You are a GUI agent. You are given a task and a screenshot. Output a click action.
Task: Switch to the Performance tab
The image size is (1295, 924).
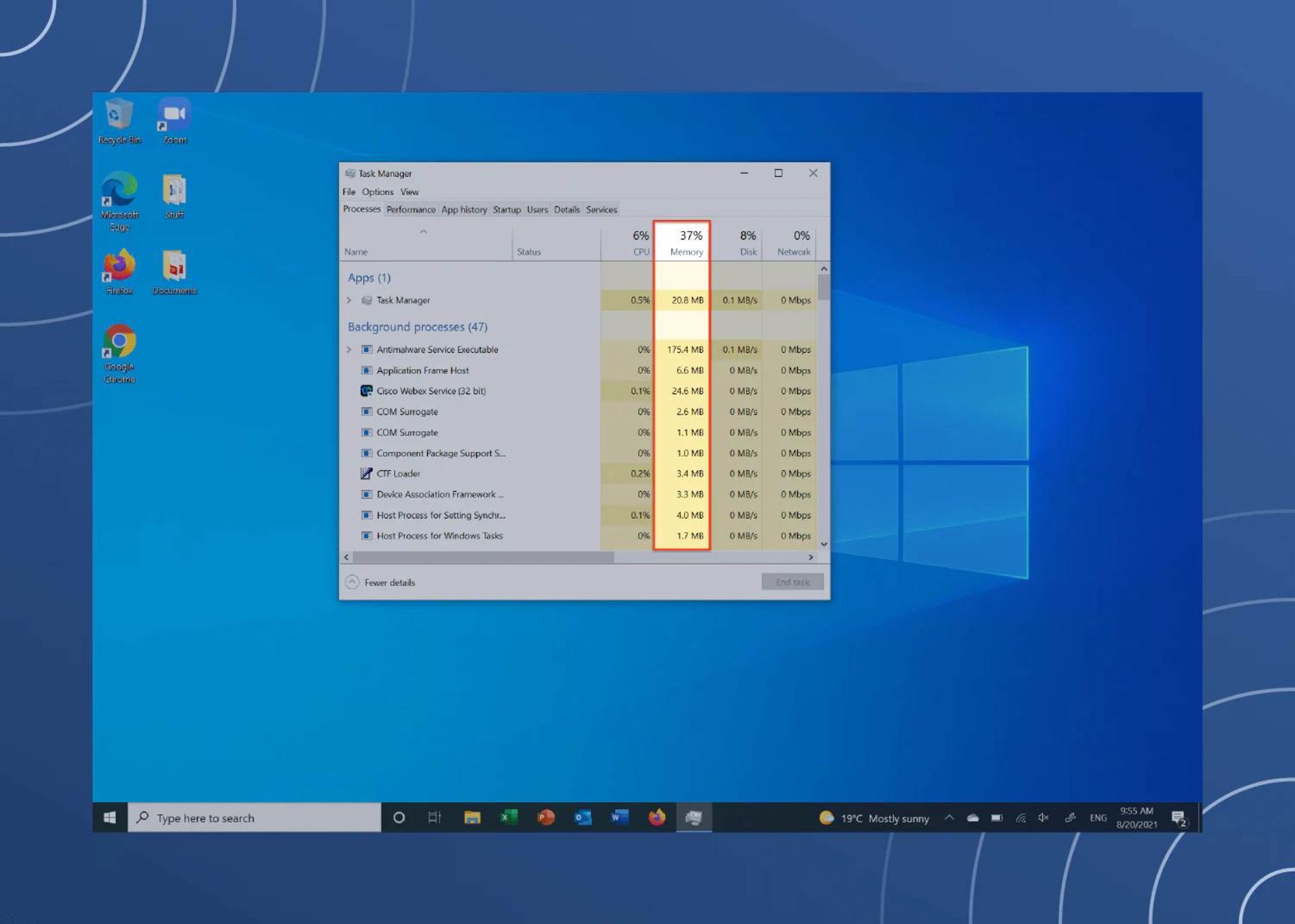(x=410, y=209)
